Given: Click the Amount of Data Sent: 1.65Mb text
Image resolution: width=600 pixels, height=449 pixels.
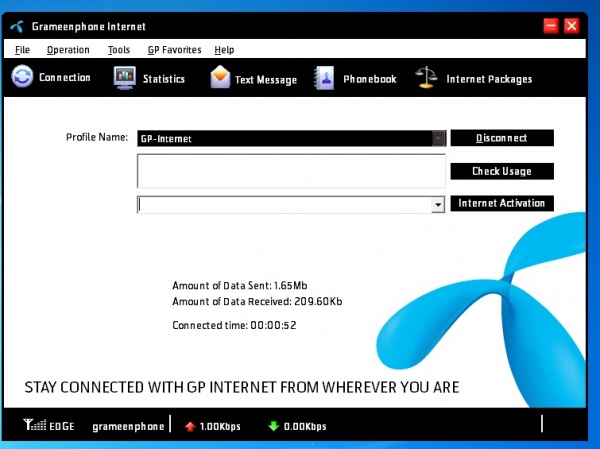Looking at the screenshot, I should click(240, 286).
